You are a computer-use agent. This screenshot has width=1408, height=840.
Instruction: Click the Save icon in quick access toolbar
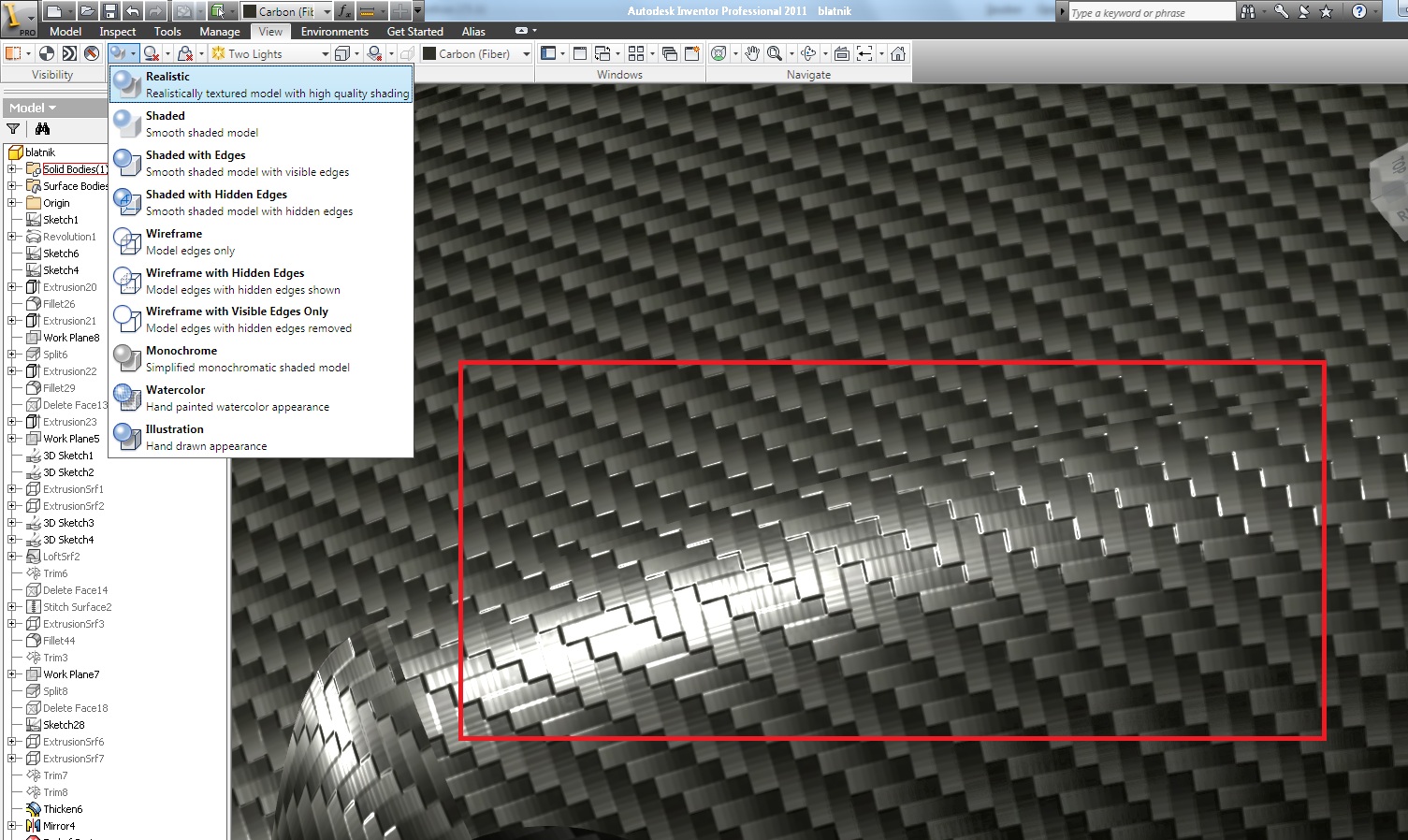point(109,11)
